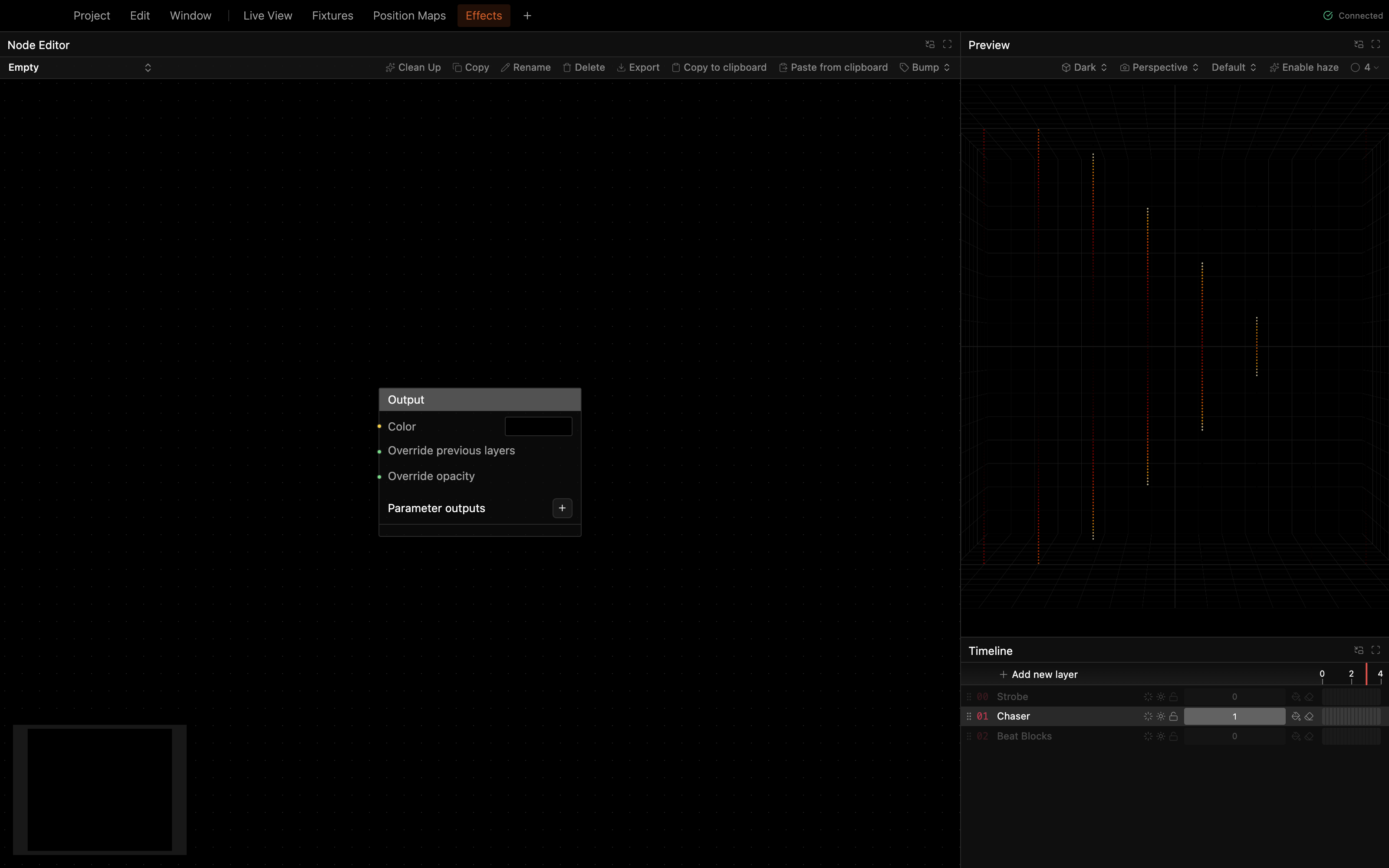Maximize the Timeline panel to fullscreen
The width and height of the screenshot is (1389, 868).
(x=1376, y=650)
